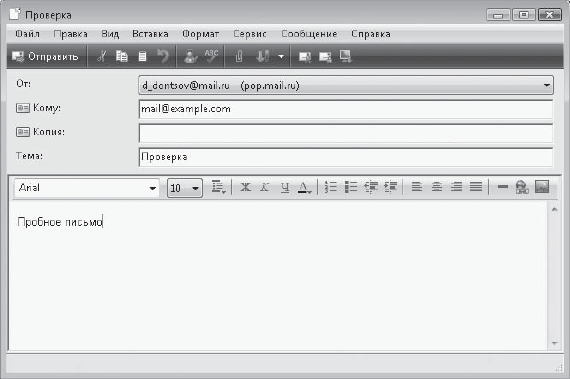
Task: Open the Вставка menu
Action: click(x=150, y=34)
